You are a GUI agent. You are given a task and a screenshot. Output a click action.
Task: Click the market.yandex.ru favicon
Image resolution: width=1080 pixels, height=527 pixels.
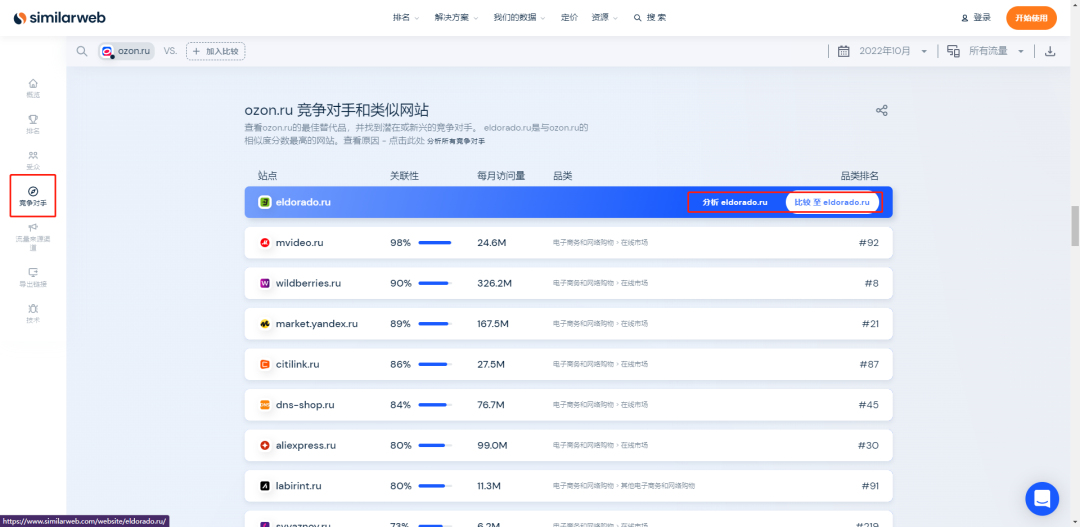pos(264,324)
